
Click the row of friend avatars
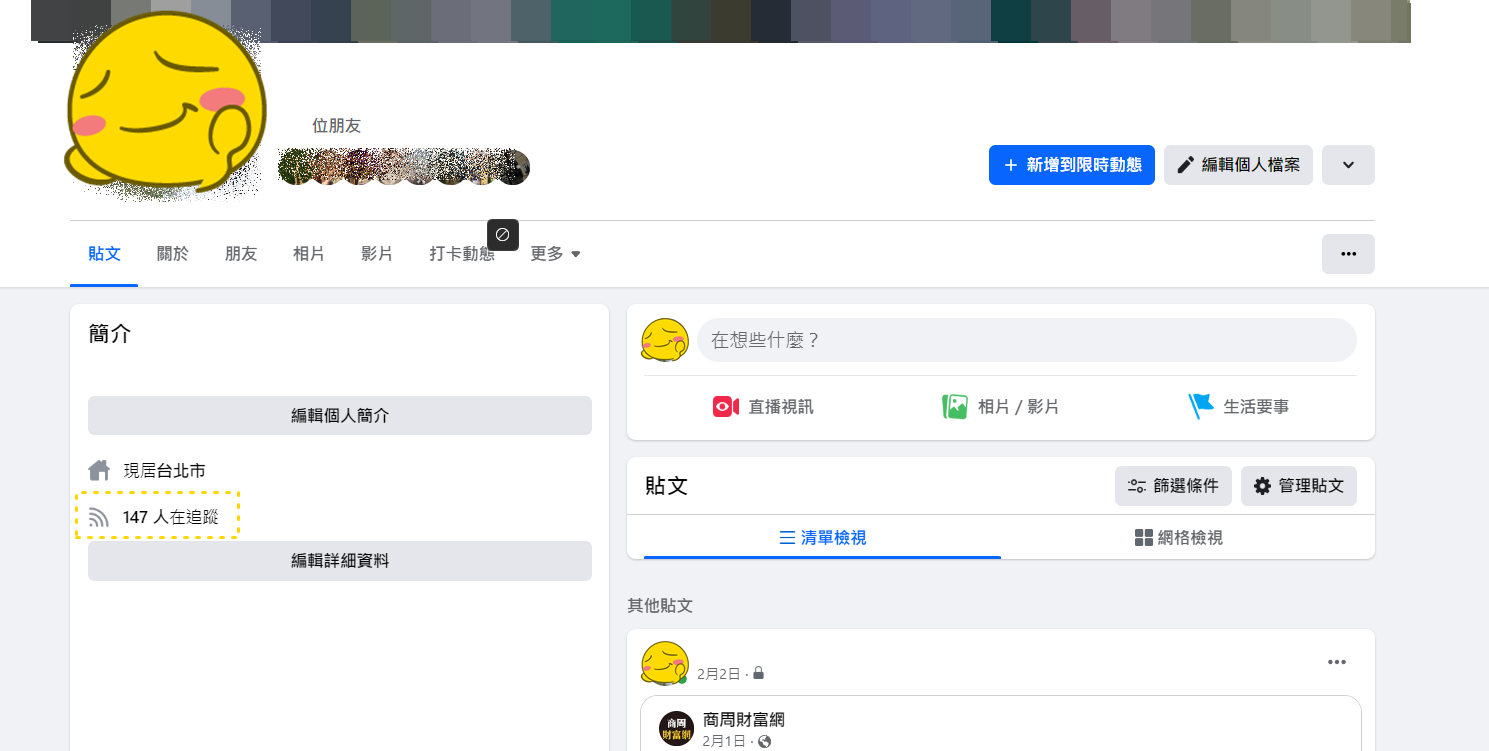pyautogui.click(x=404, y=167)
